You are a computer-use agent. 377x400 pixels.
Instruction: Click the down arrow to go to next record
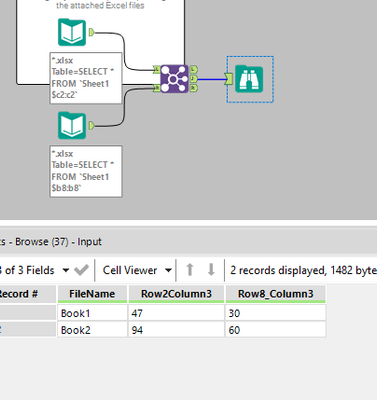click(211, 270)
